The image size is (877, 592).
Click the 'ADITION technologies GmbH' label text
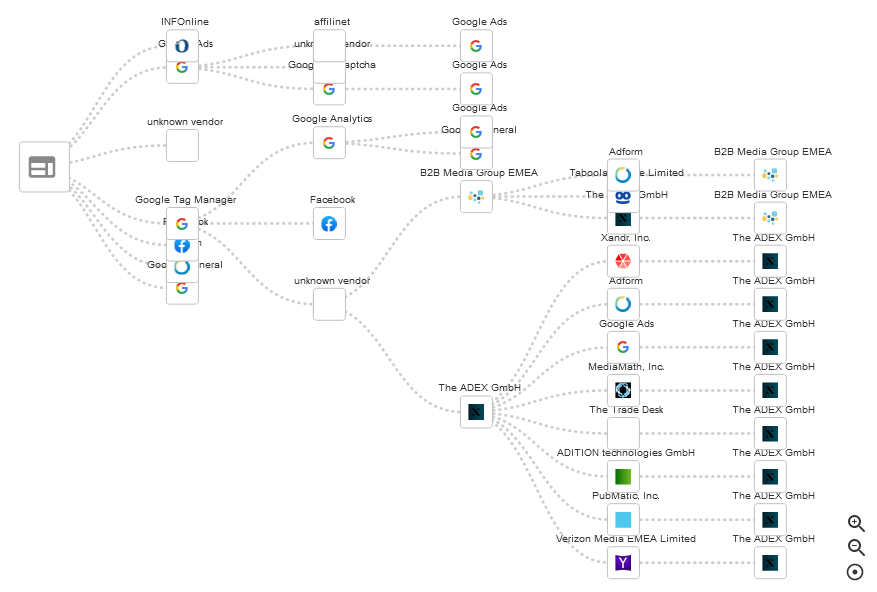(626, 453)
